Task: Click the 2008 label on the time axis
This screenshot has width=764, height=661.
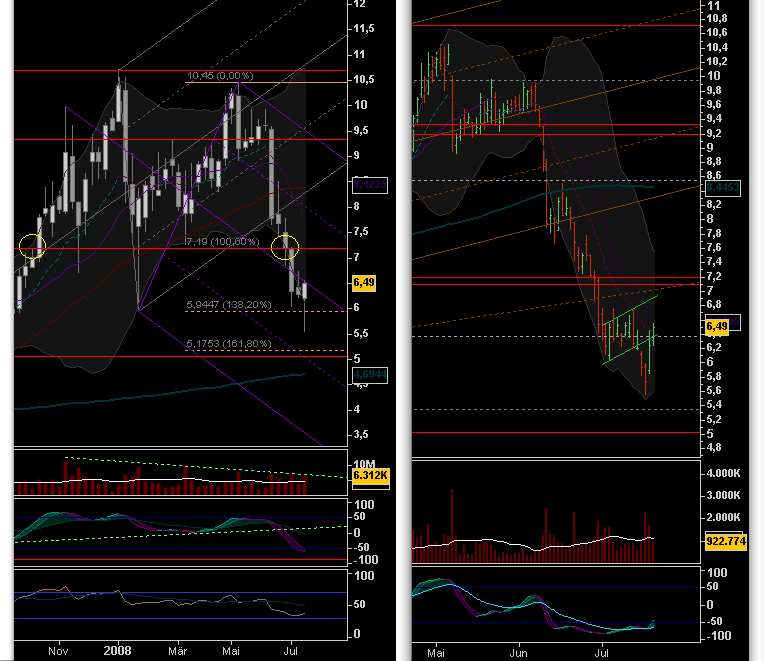Action: 117,651
